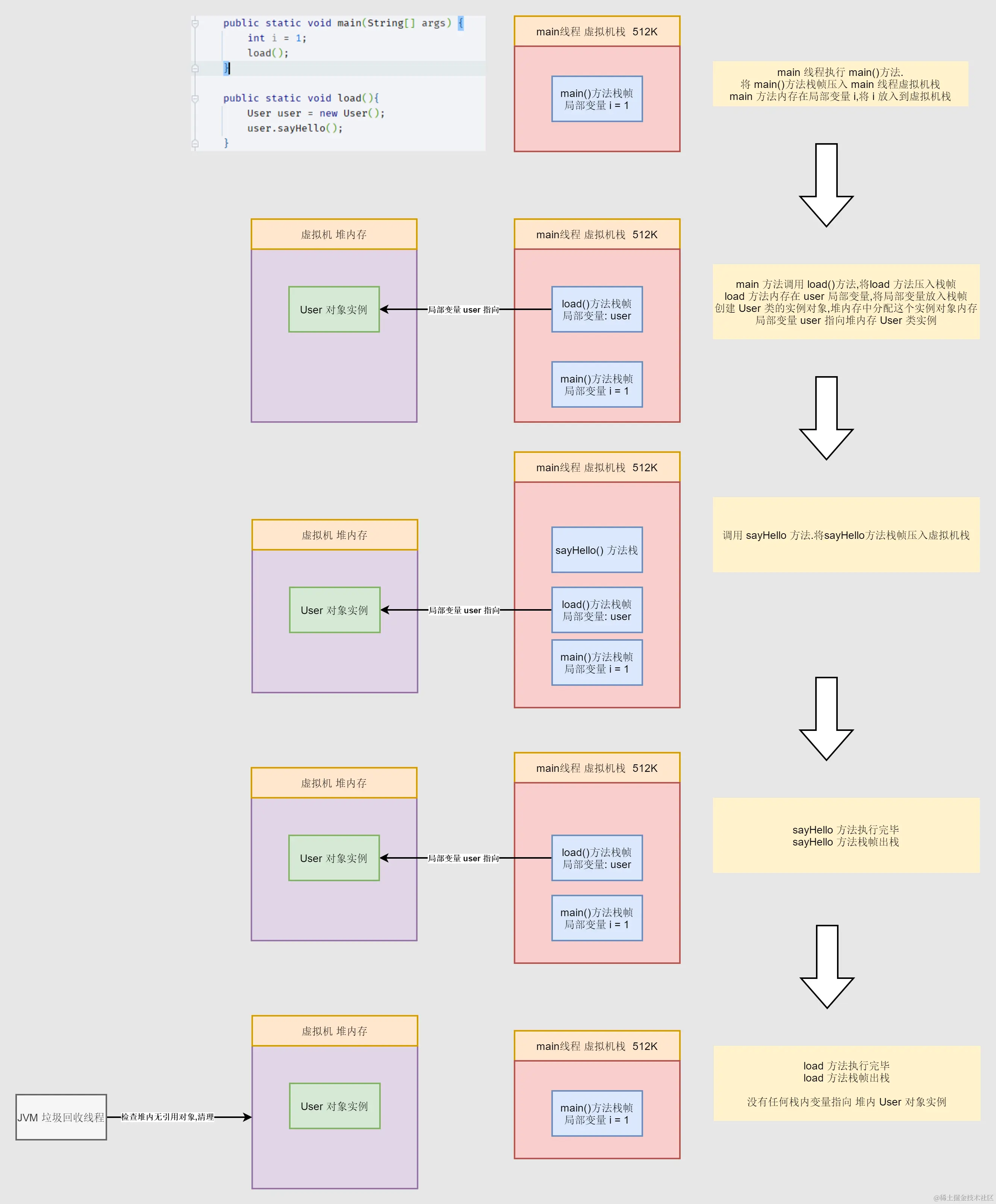Collapse the main method fold icon

[195, 24]
